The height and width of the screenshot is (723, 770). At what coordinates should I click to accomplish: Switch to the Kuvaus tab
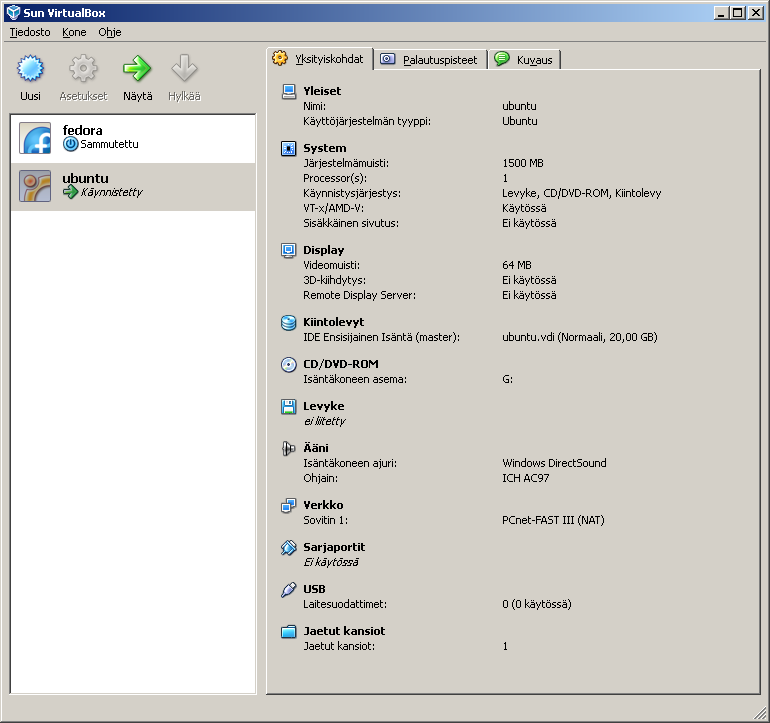(x=525, y=60)
